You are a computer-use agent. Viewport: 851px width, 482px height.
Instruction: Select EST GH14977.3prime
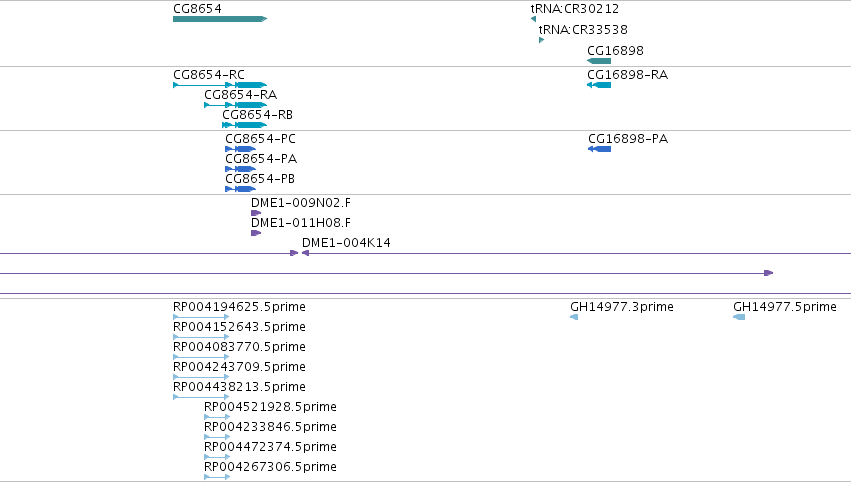622,307
